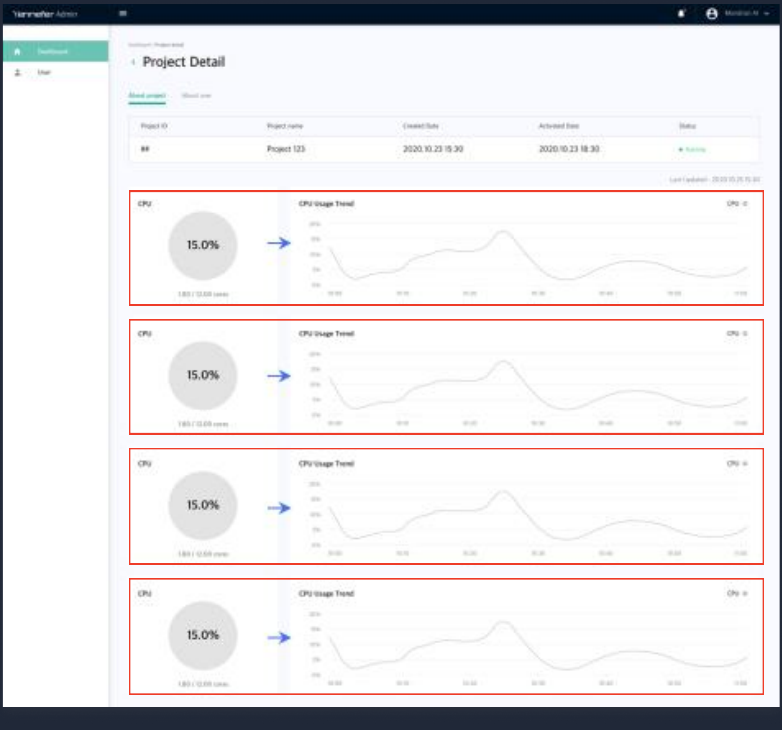Click the 15.0% gauge in the first CPU panel
Screen dimensions: 782x730
click(202, 245)
